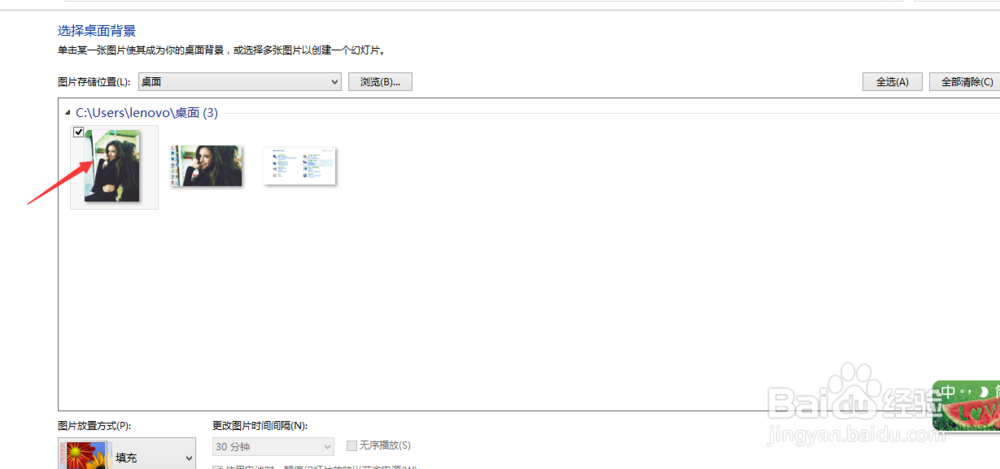Click the 浏览(B)... button
The width and height of the screenshot is (1000, 469).
tap(380, 82)
